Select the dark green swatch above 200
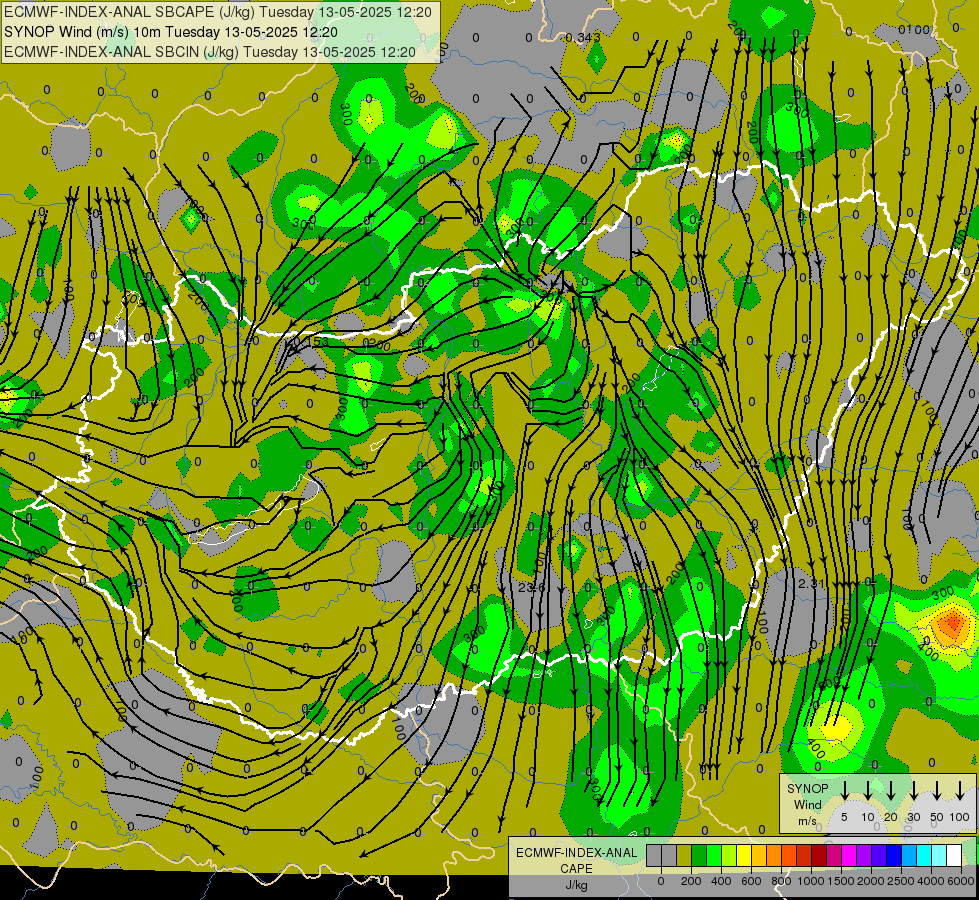The image size is (979, 900). point(699,855)
